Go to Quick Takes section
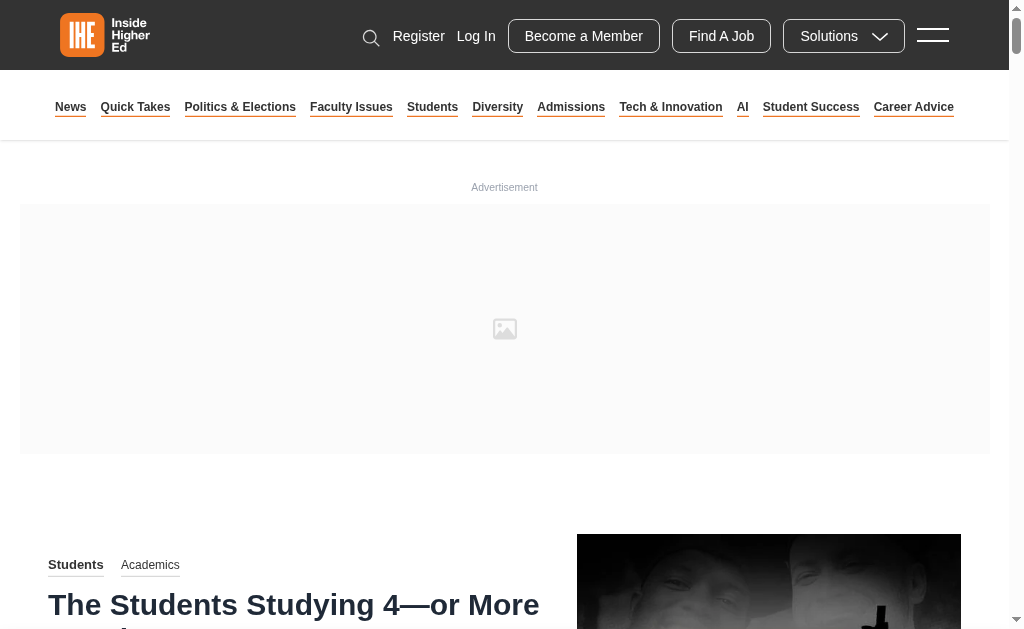 [135, 107]
